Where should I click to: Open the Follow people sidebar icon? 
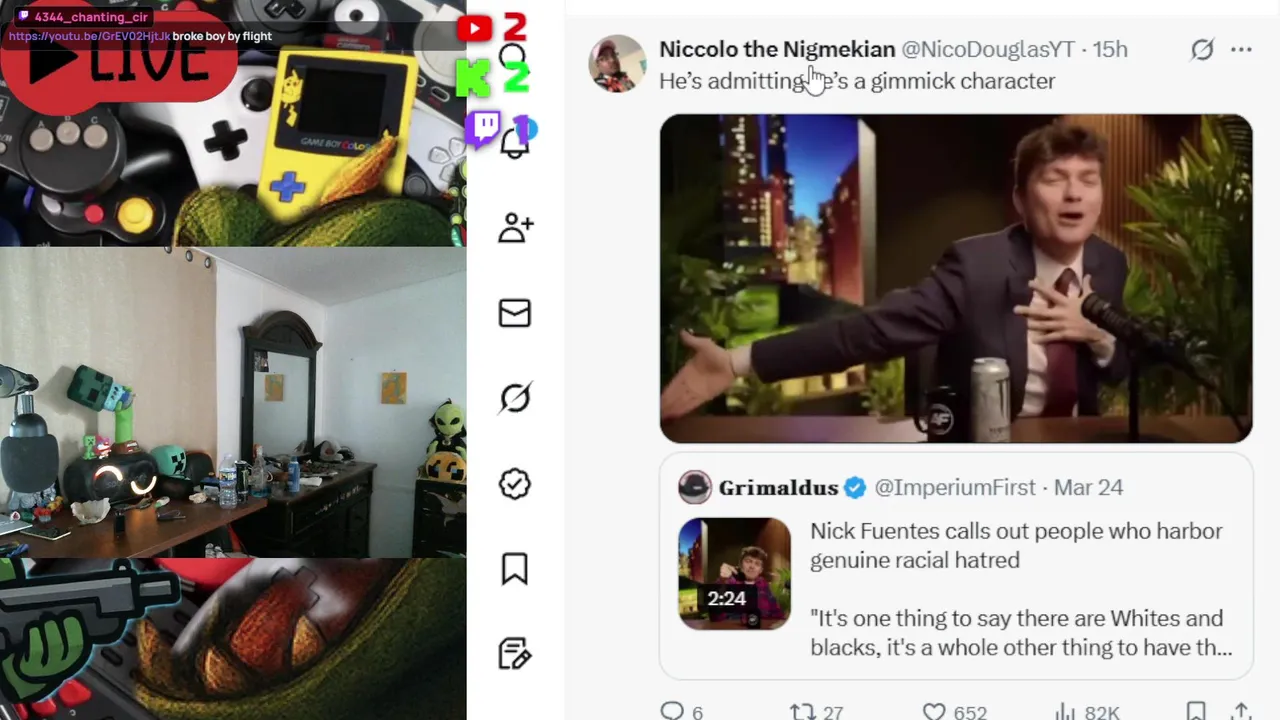[x=515, y=229]
